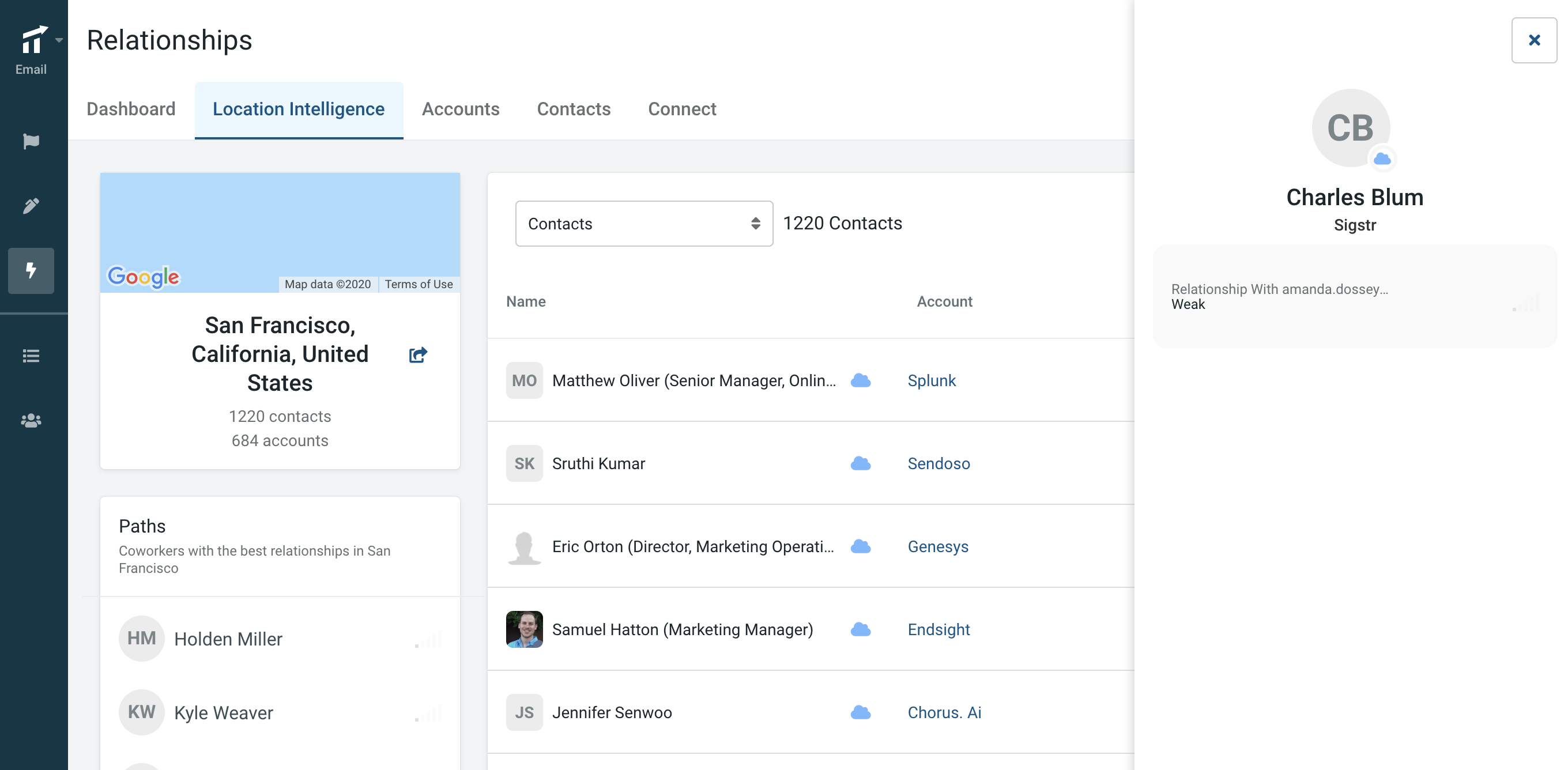
Task: Select contact Eric Orton name
Action: click(693, 546)
